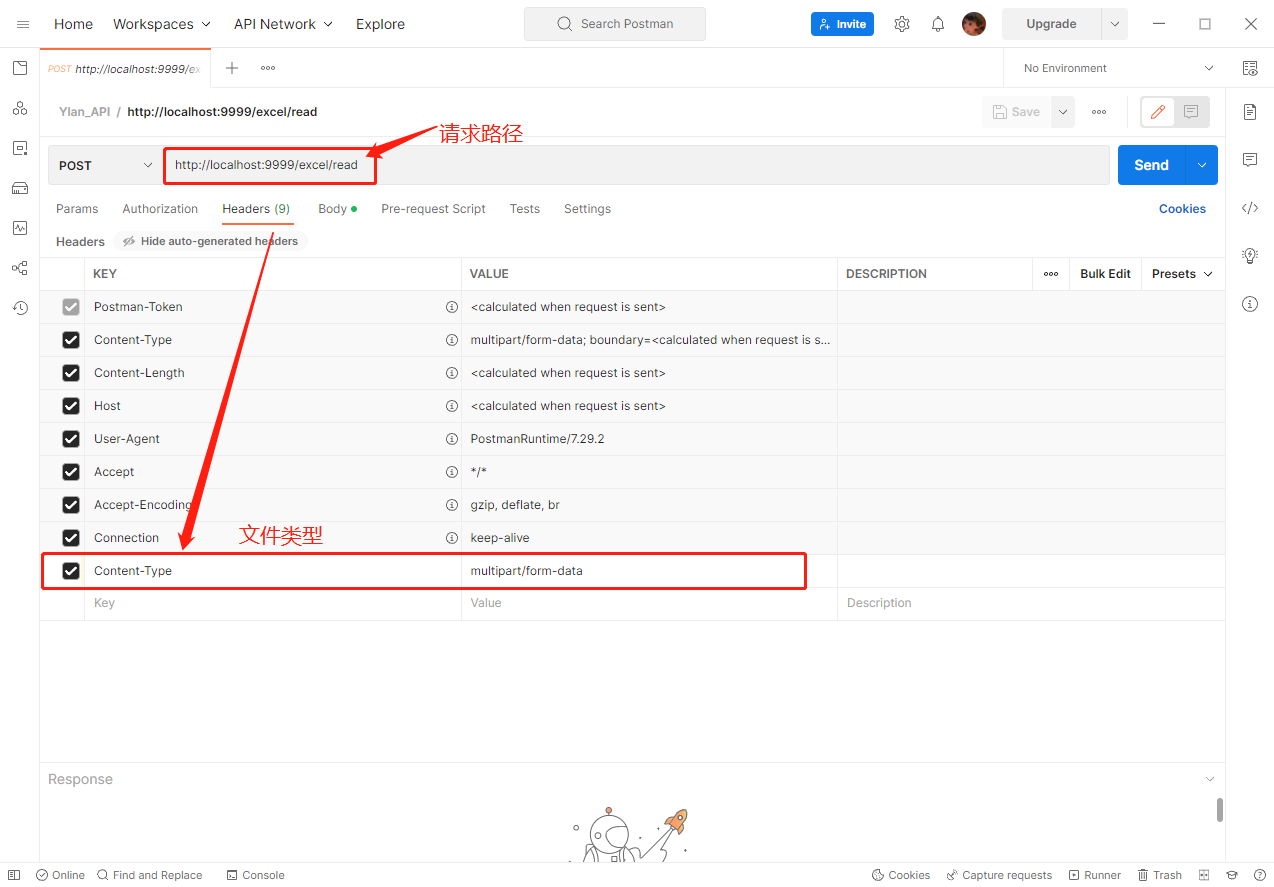Switch to the Body tab
1274x887 pixels.
click(x=333, y=209)
